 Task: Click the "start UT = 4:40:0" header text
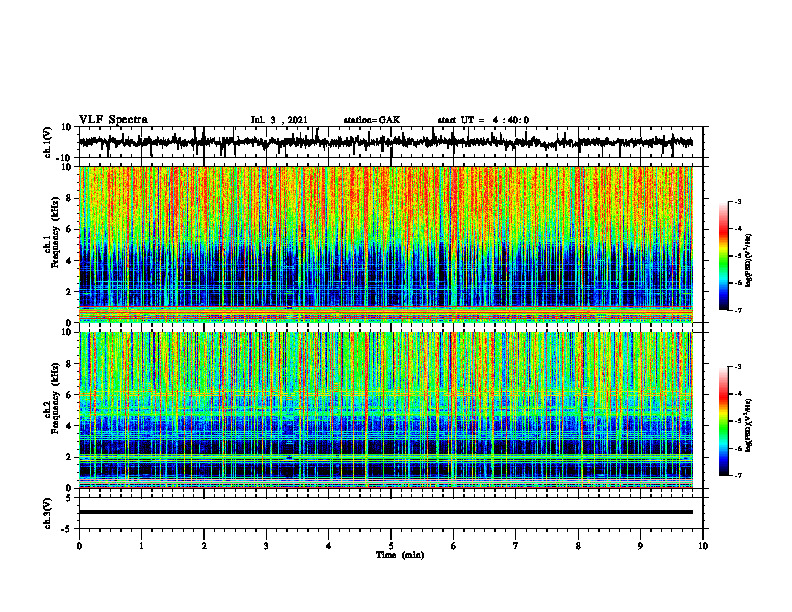tap(483, 120)
